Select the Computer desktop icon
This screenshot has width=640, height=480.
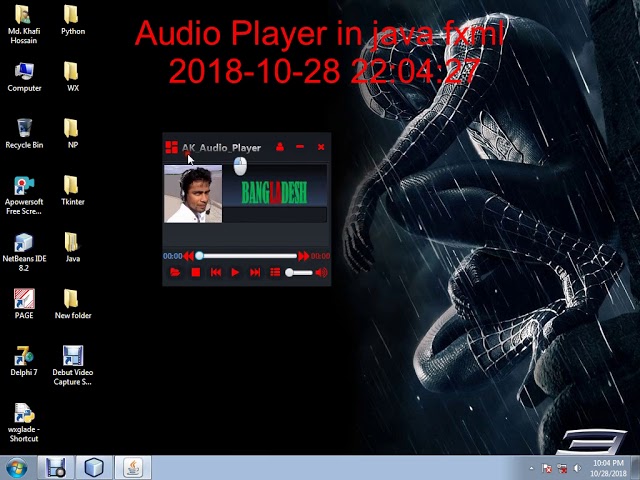pyautogui.click(x=24, y=78)
